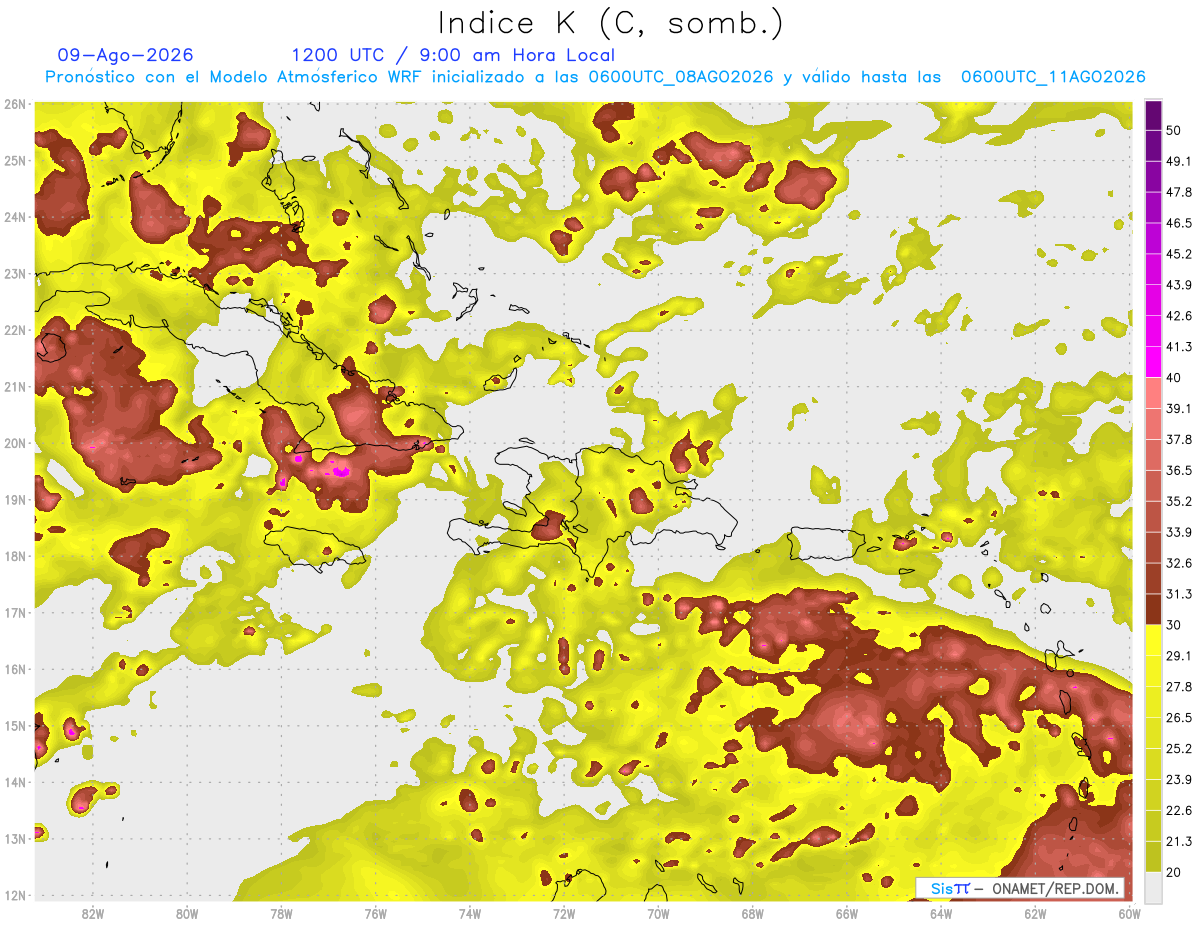Click the map title "Indice K (C, somb.)"

pos(611,24)
